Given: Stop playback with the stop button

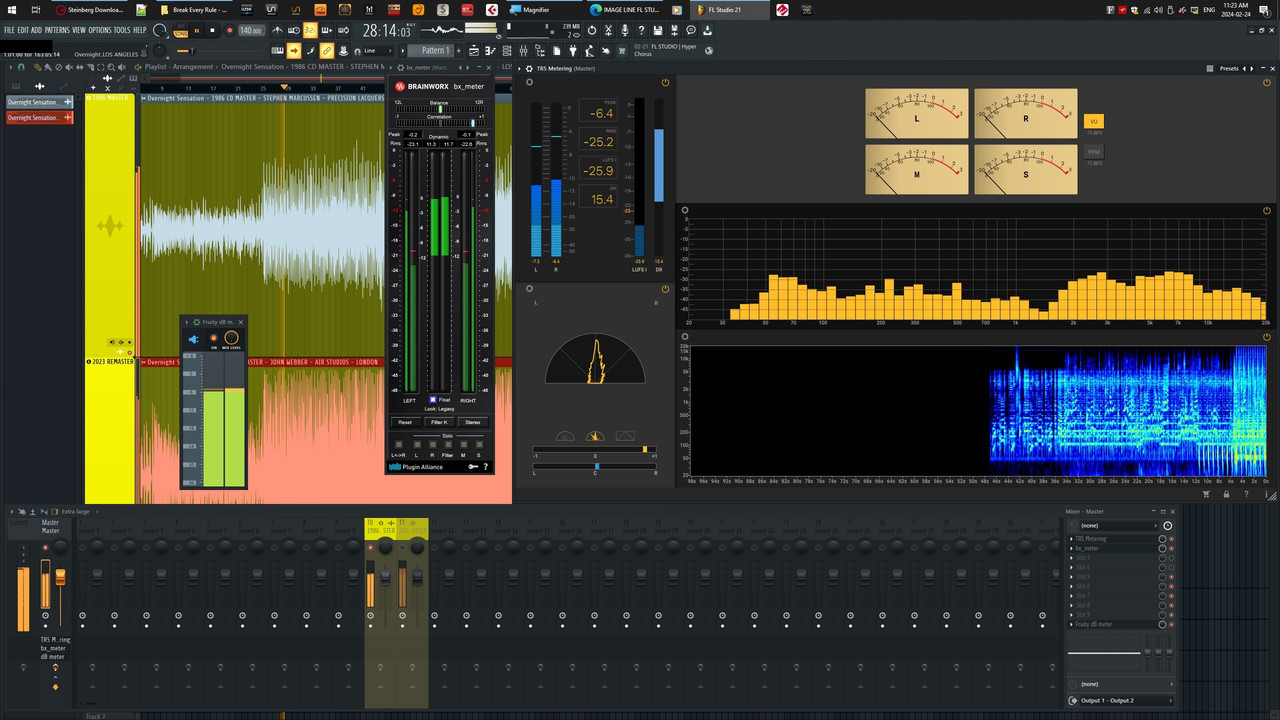Looking at the screenshot, I should click(212, 30).
